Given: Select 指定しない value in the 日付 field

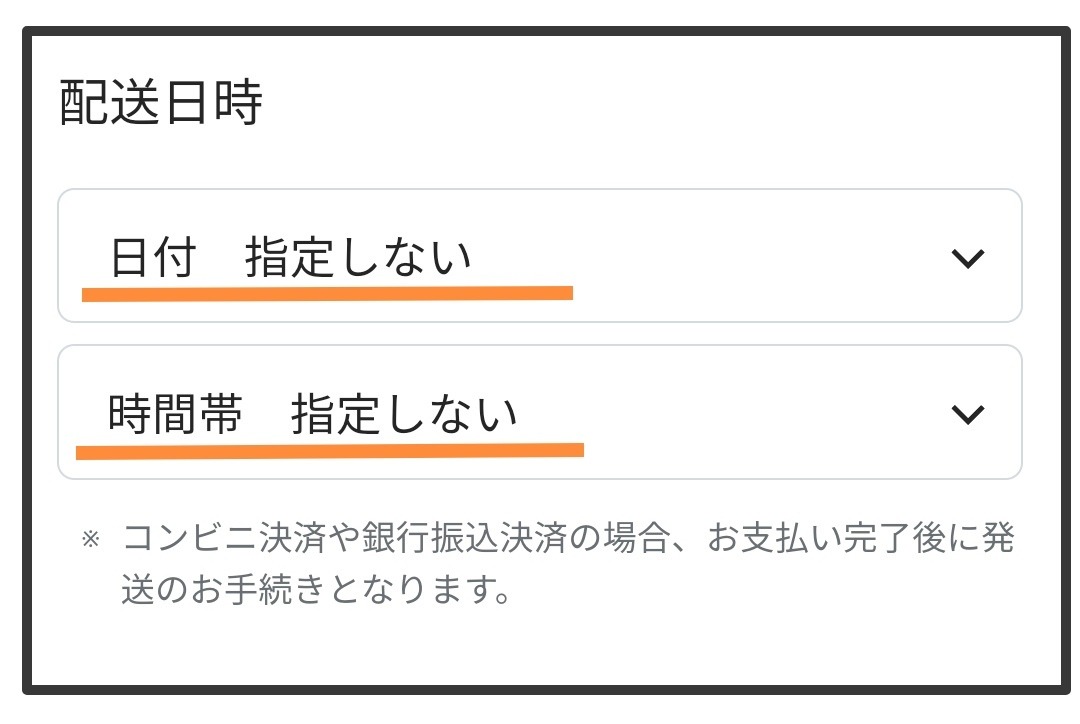Looking at the screenshot, I should pos(358,258).
